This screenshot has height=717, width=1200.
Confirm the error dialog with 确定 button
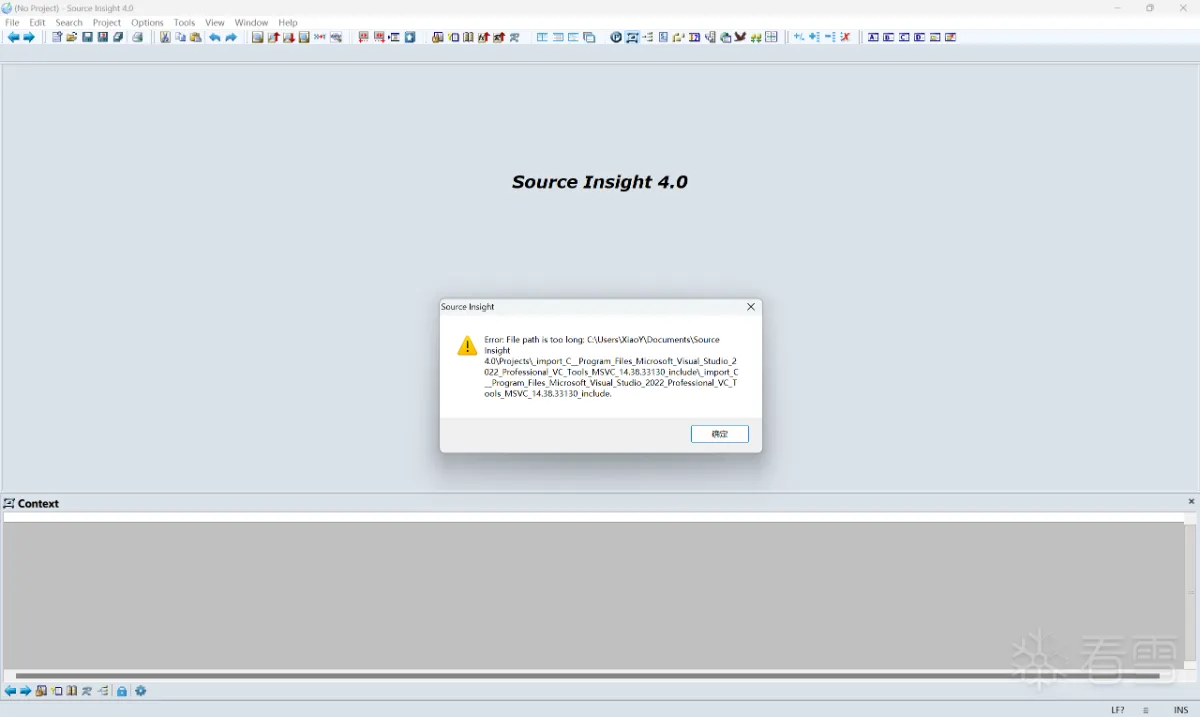720,434
